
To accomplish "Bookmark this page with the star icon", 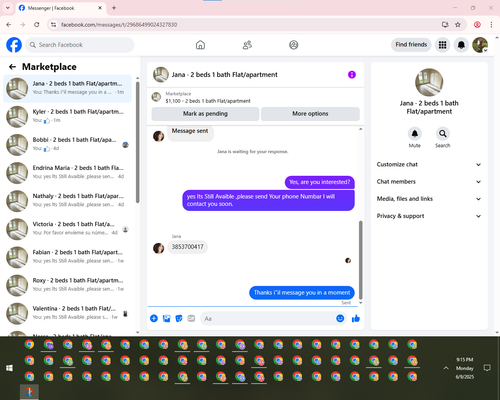I will (x=458, y=25).
